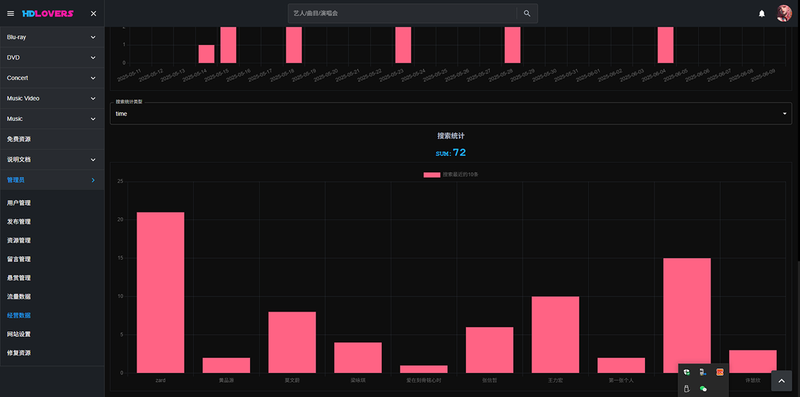This screenshot has width=800, height=397.
Task: Click the search magnifier icon
Action: point(527,13)
